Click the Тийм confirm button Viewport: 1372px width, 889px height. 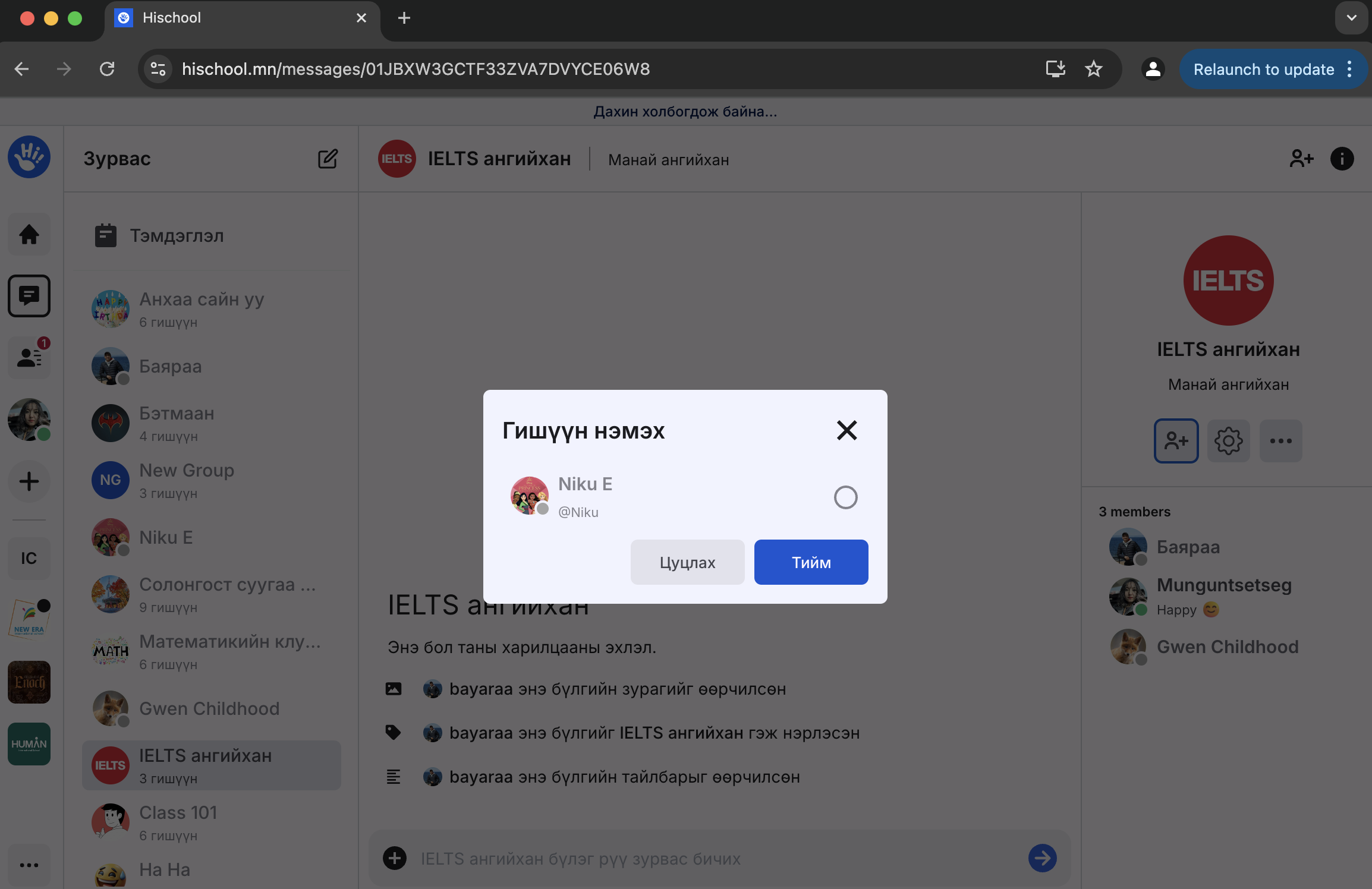[811, 562]
